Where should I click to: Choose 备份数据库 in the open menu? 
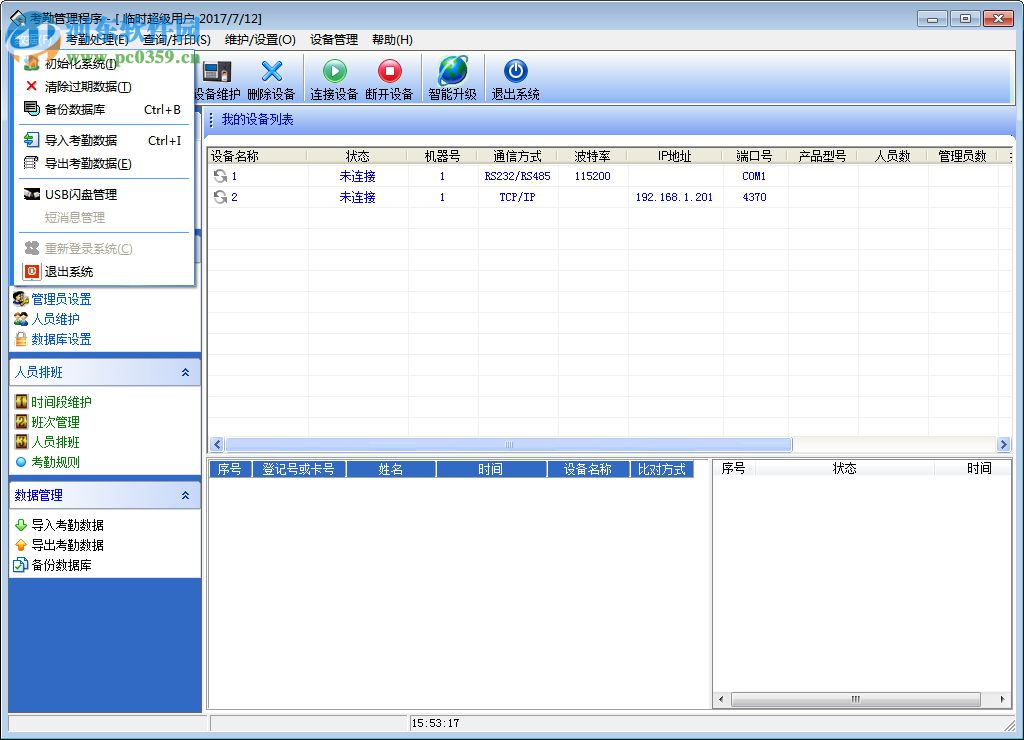75,110
